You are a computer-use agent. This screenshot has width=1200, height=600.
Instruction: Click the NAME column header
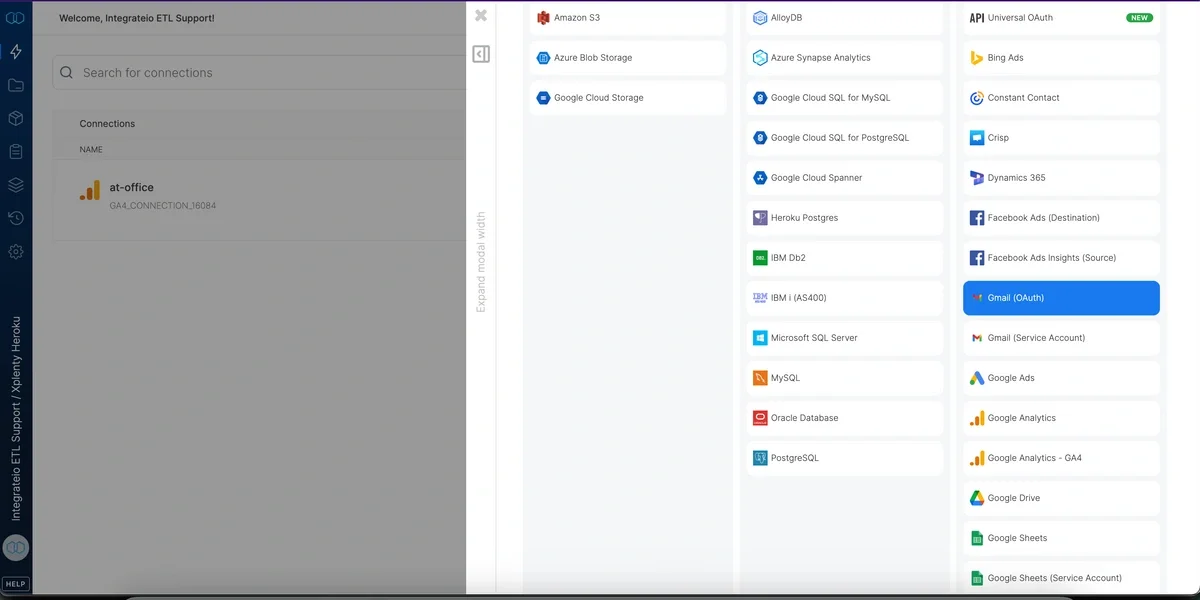point(91,150)
